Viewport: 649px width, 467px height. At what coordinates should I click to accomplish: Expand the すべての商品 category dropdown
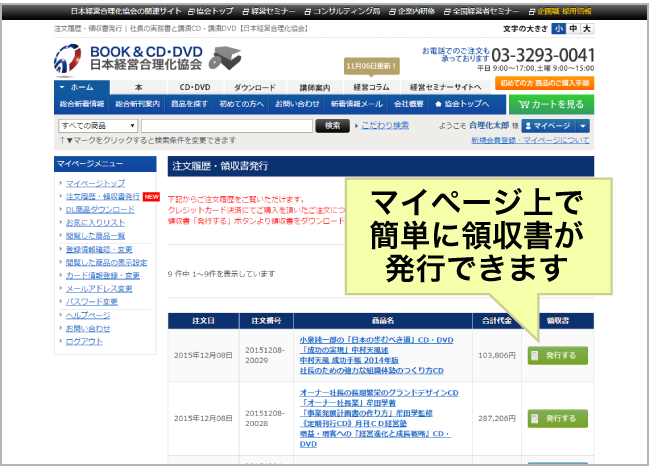pos(97,126)
